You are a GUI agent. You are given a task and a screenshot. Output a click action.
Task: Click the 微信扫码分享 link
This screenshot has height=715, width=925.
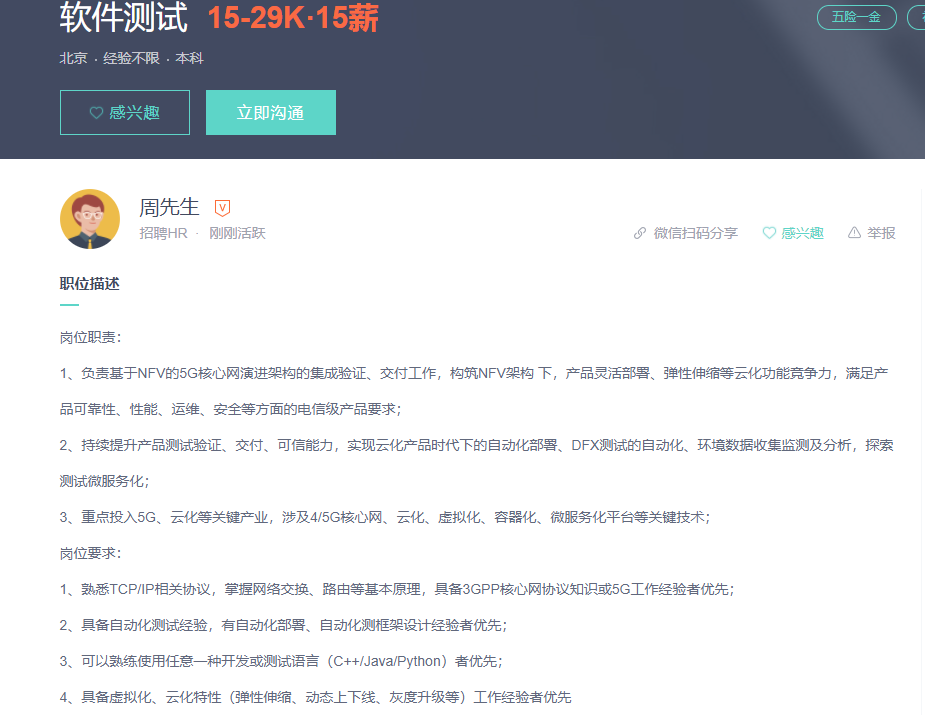point(694,232)
